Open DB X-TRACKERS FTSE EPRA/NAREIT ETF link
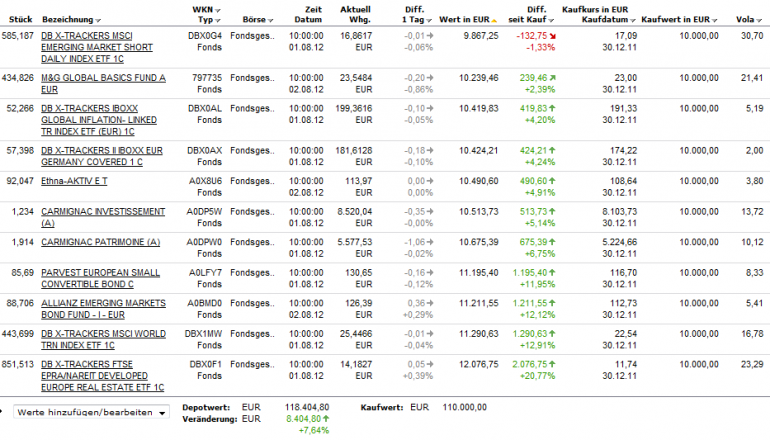The image size is (770, 440). pos(102,376)
